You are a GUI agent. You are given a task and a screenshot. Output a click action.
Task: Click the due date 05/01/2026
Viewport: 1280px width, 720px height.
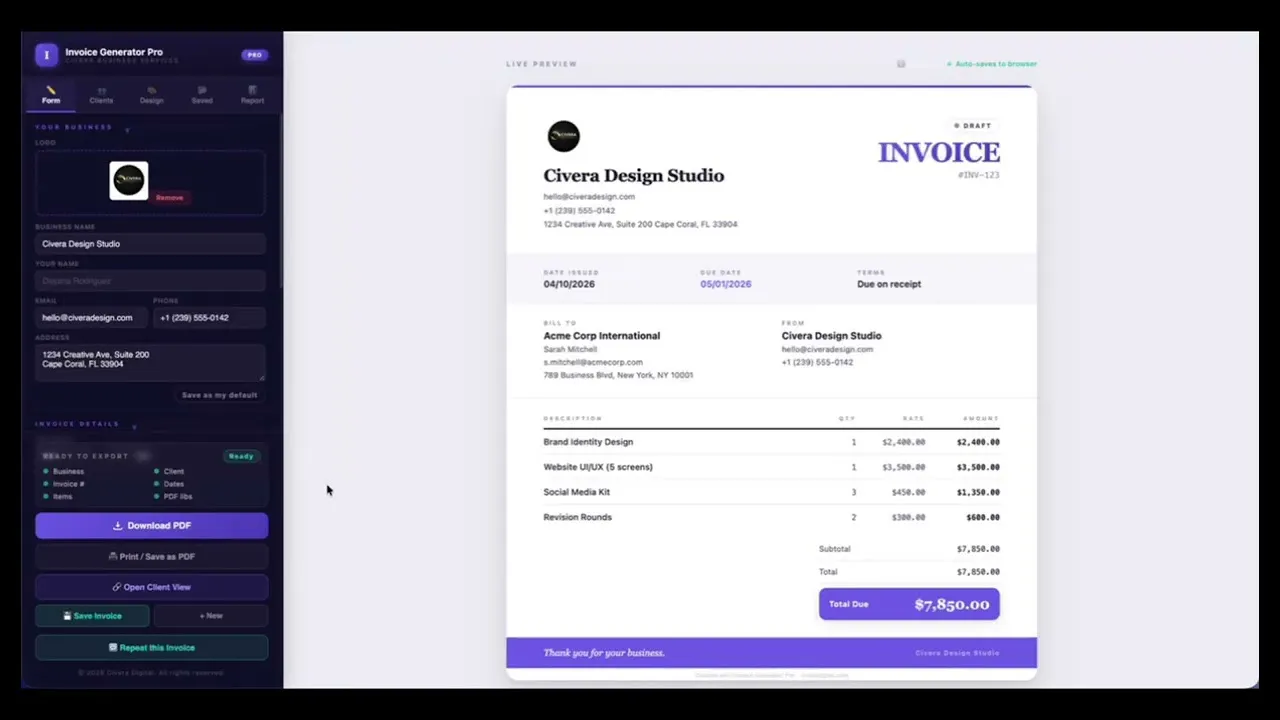(x=725, y=284)
